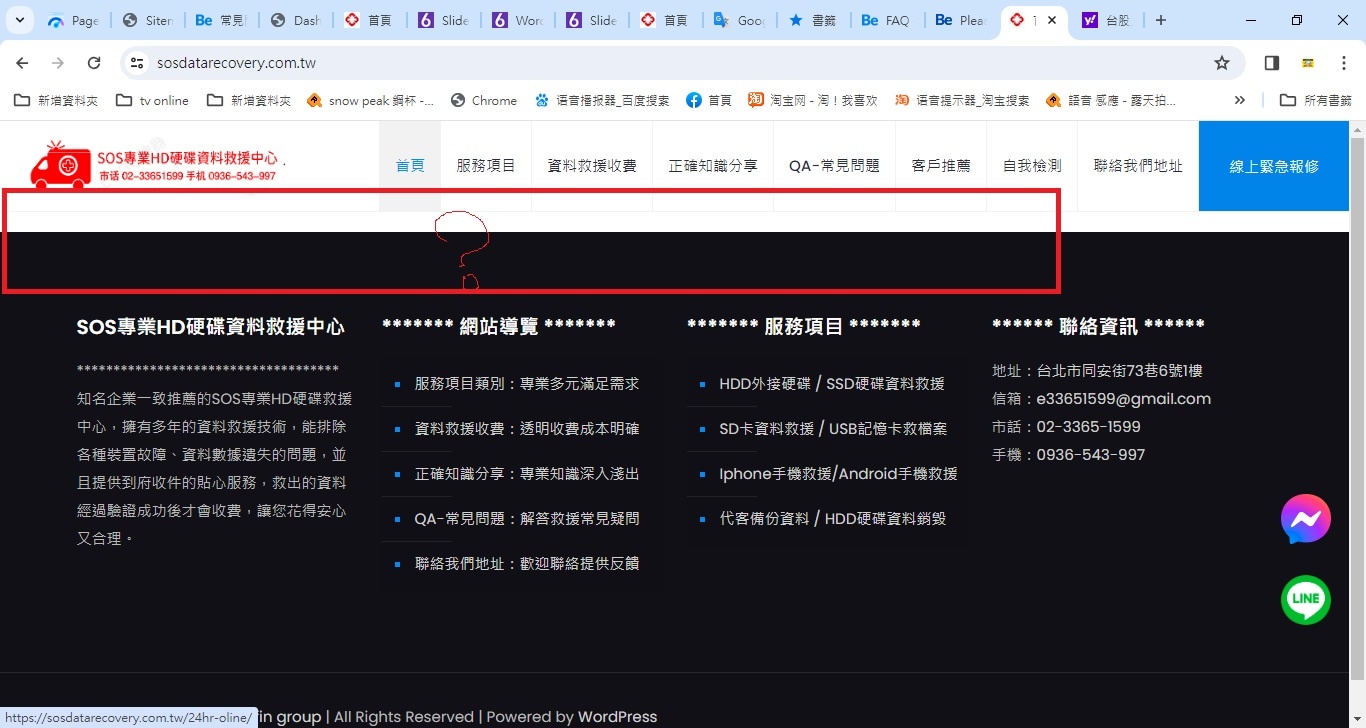Open the 語音提示器_淘宝搜索 bookmark
Viewport: 1366px width, 728px height.
coord(962,100)
